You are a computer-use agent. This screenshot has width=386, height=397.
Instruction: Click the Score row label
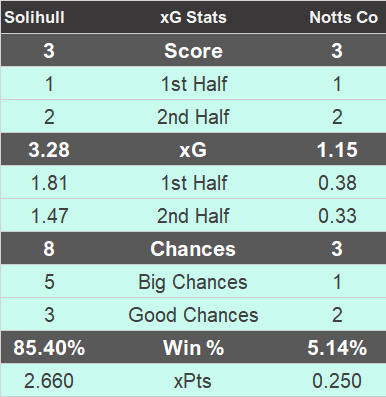[193, 51]
